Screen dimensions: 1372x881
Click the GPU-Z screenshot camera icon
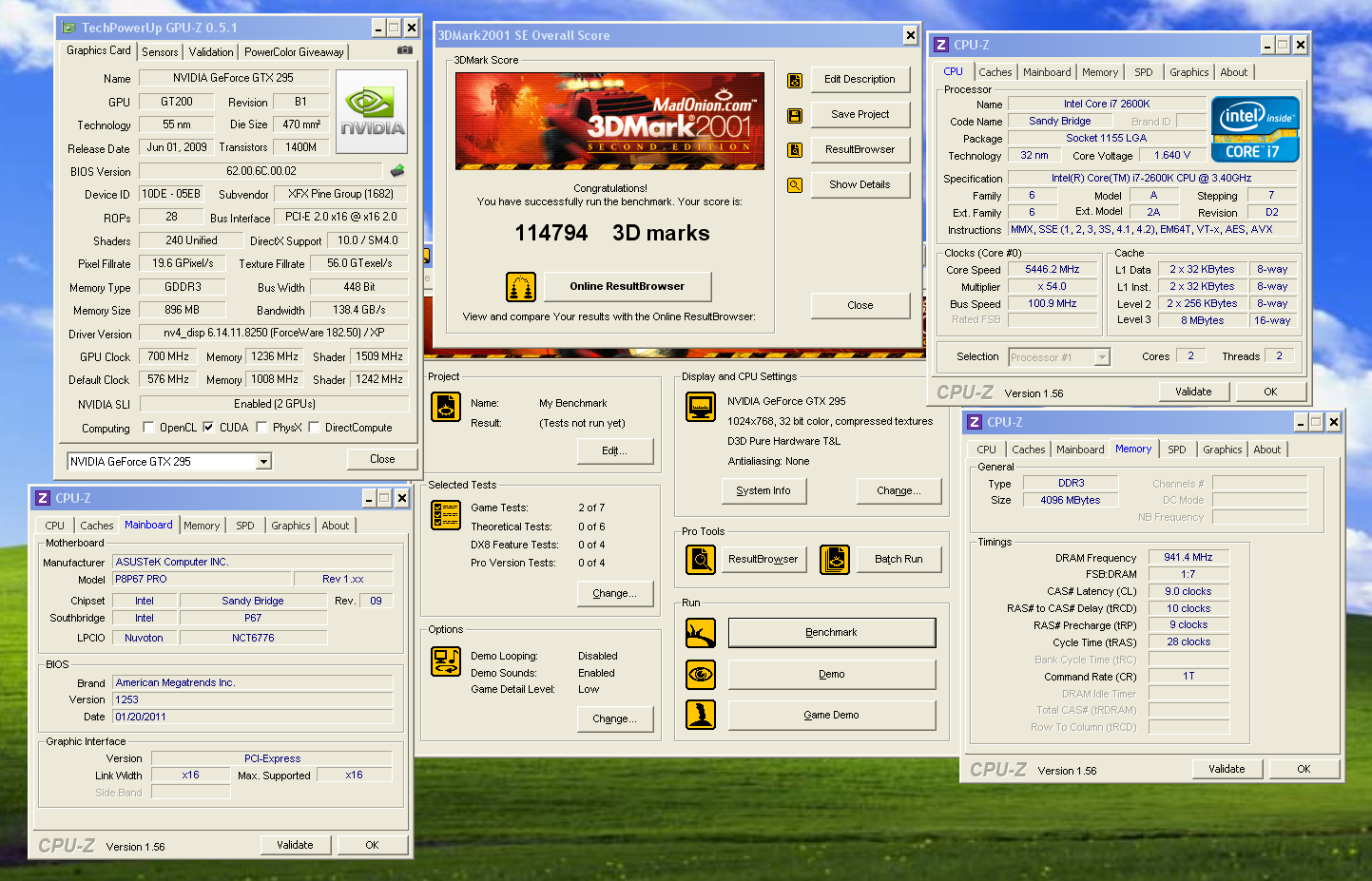pyautogui.click(x=404, y=50)
